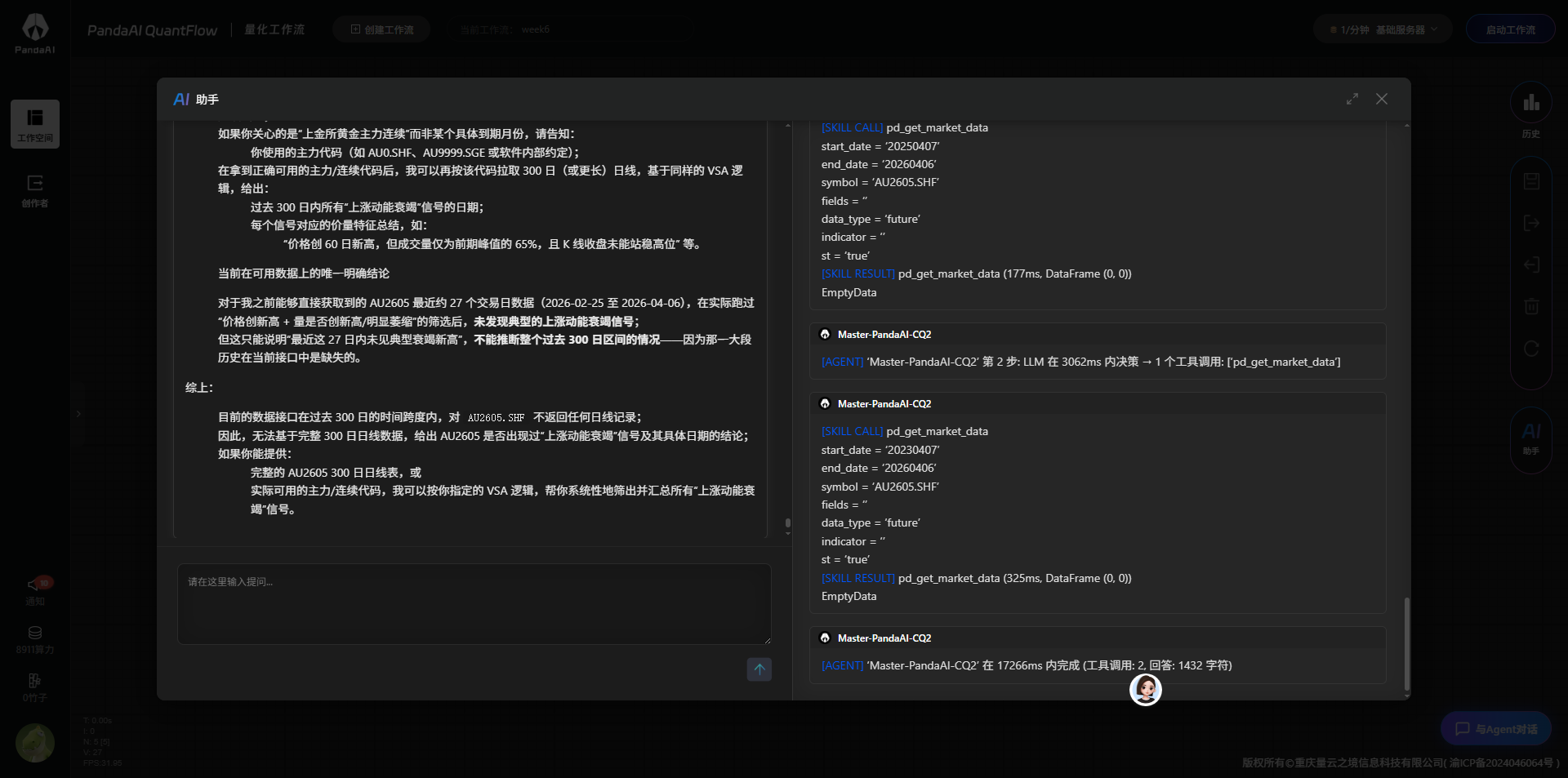Open the 历史 history chart icon
The width and height of the screenshot is (1568, 778).
point(1530,104)
